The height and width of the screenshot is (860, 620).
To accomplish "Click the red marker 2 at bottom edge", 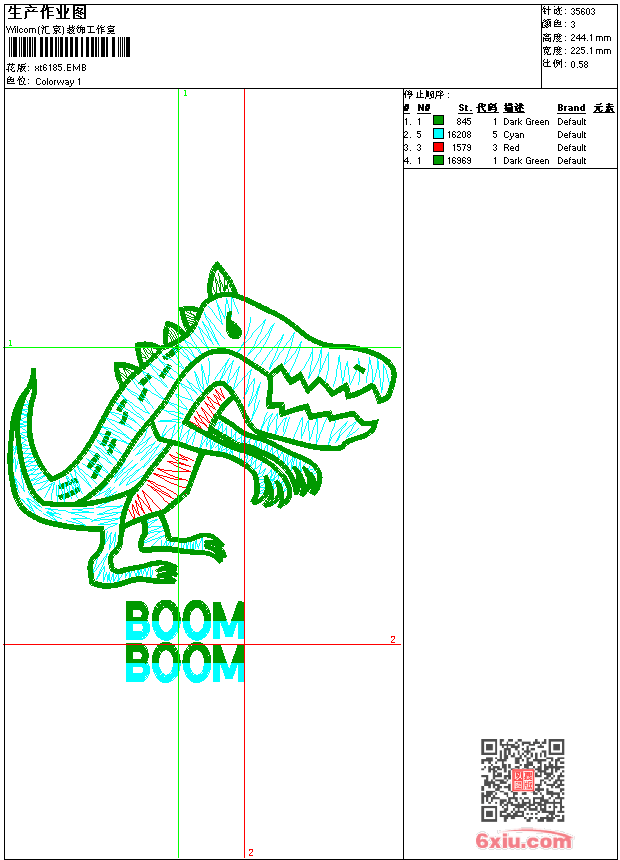I will [x=250, y=852].
